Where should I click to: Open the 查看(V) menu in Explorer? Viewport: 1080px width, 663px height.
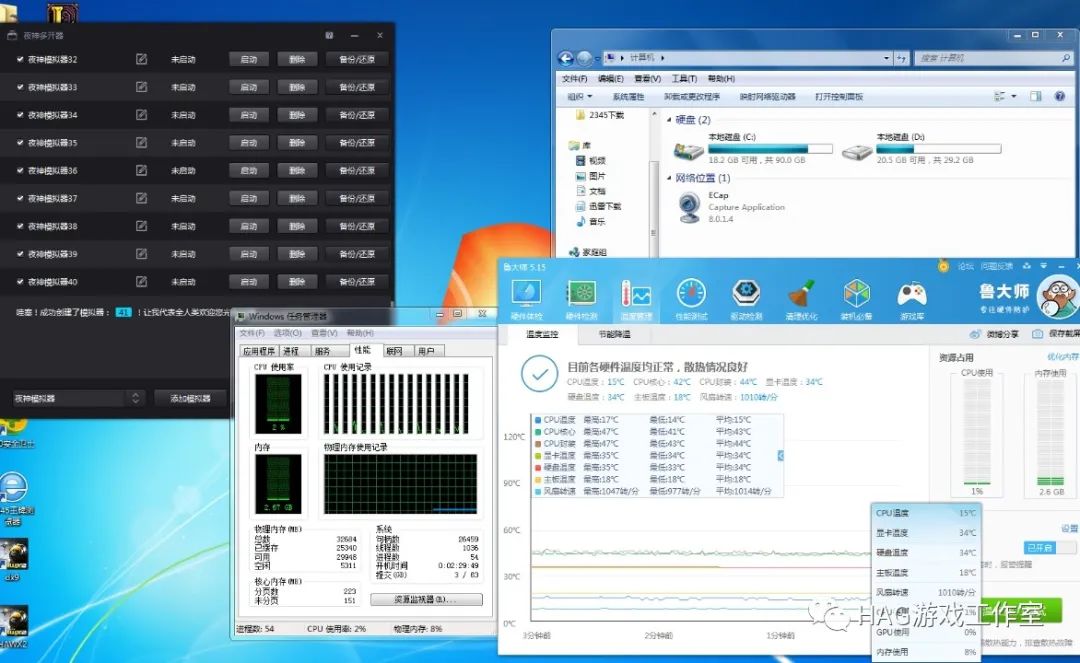(x=647, y=78)
